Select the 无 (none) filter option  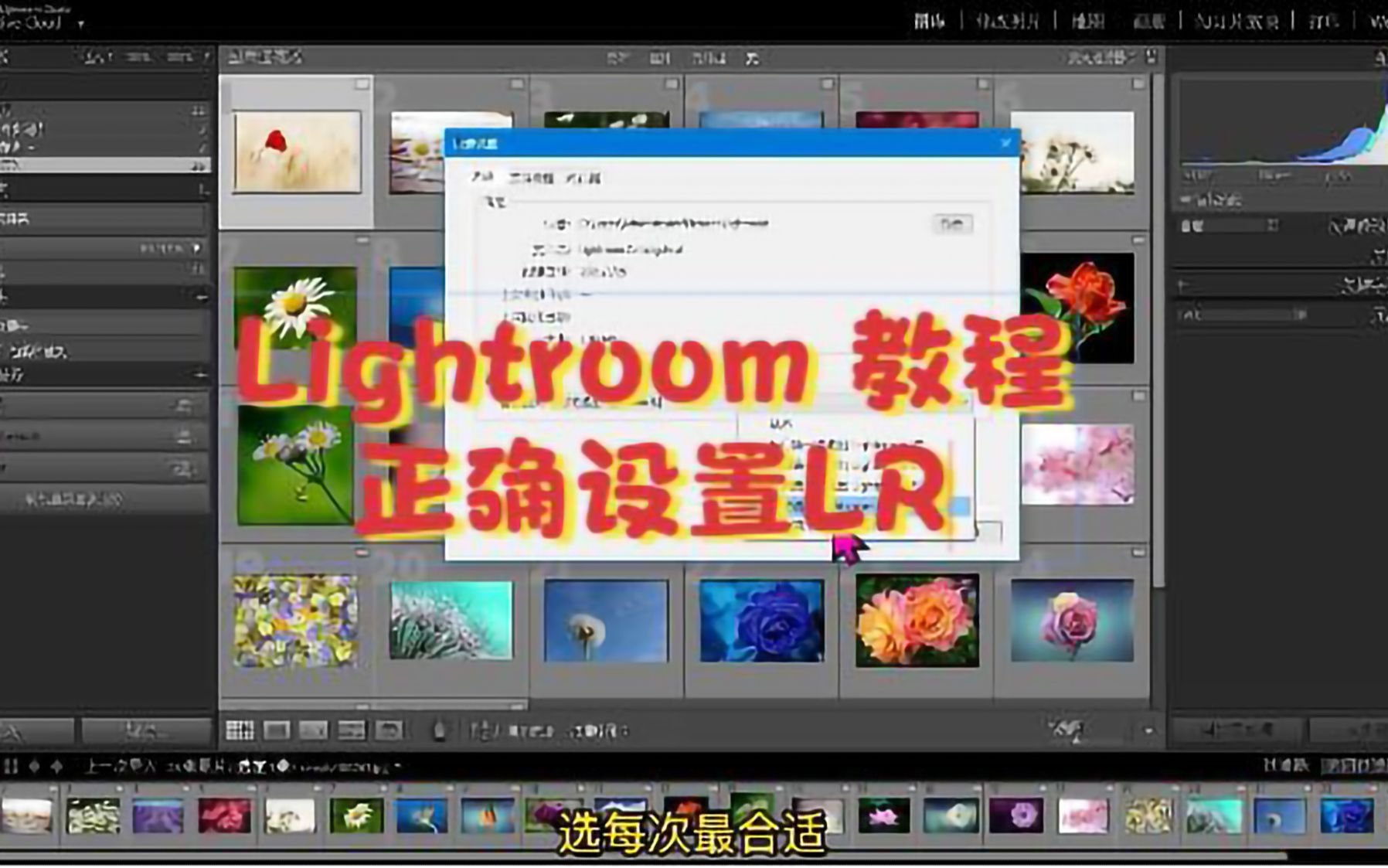coord(752,58)
